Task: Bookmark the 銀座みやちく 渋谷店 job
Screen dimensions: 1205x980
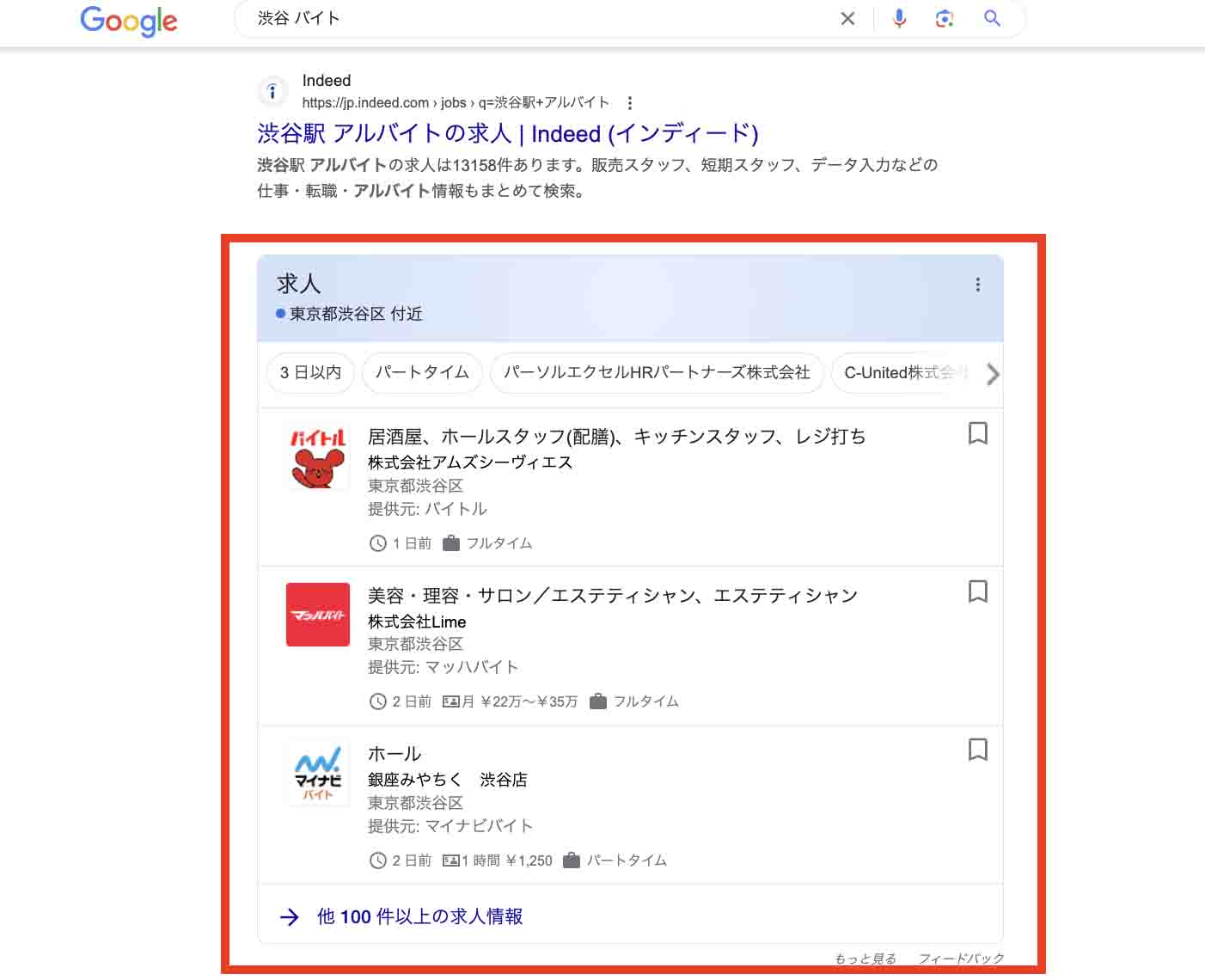Action: pyautogui.click(x=978, y=750)
